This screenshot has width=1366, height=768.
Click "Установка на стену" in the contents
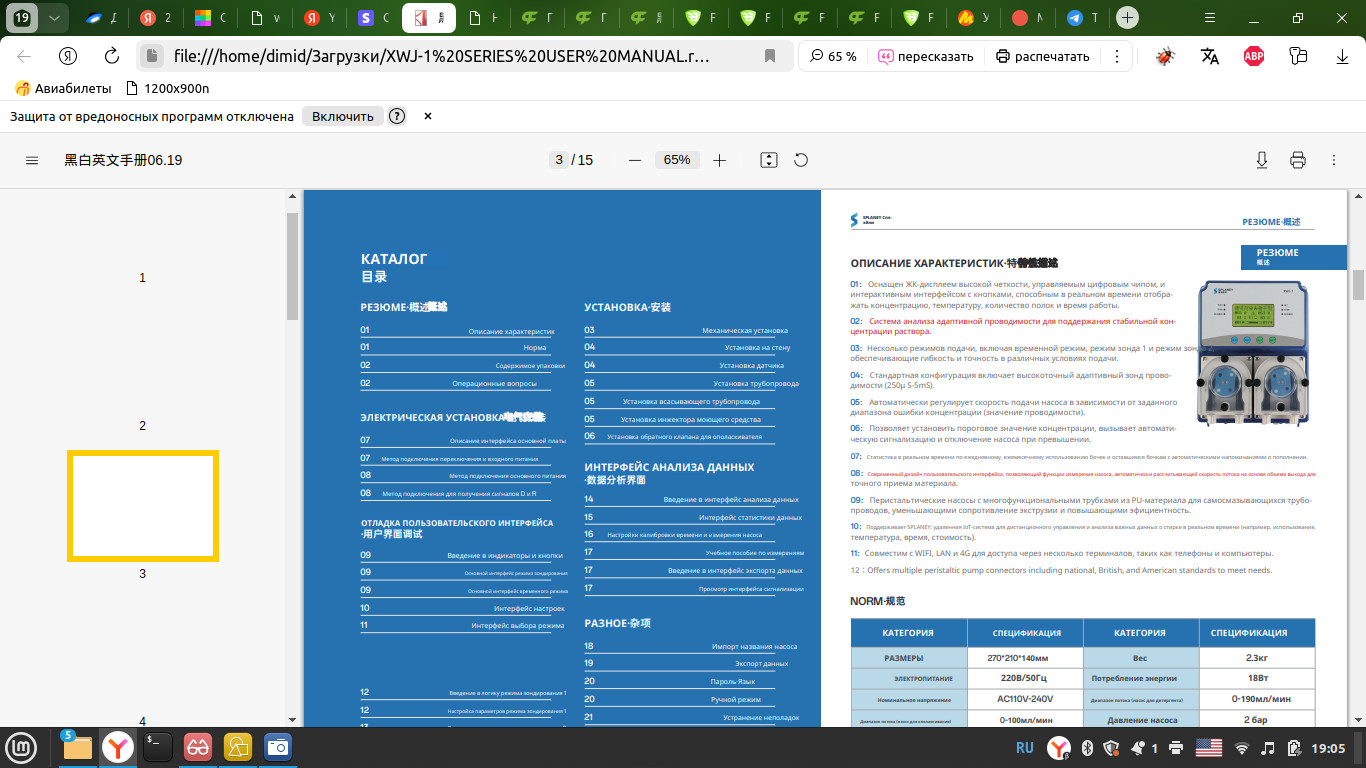(757, 348)
